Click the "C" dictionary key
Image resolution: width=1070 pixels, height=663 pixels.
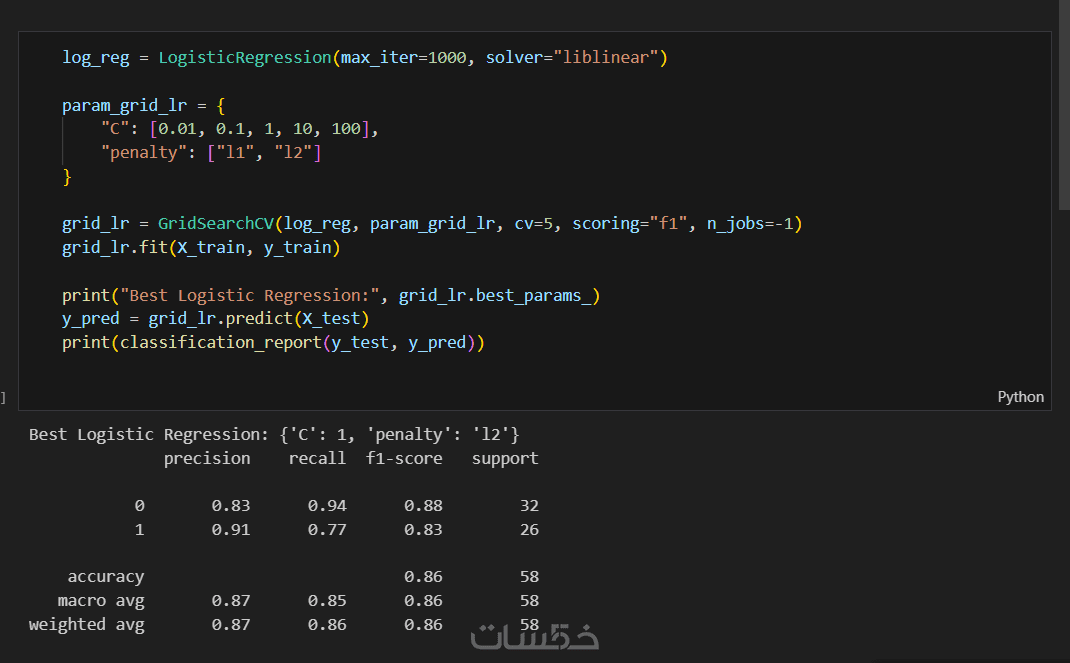[109, 129]
